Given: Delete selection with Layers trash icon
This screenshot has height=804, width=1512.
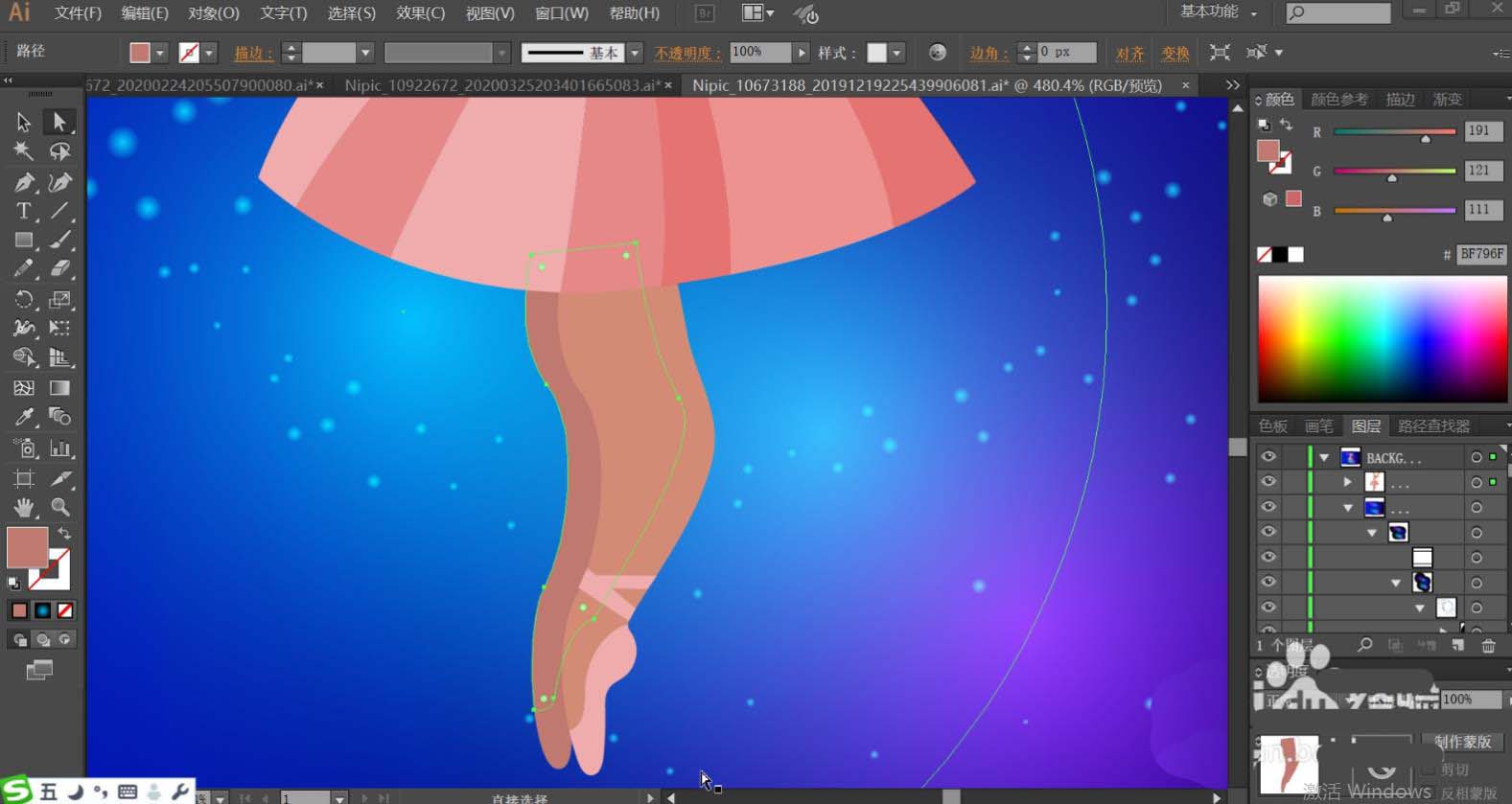Looking at the screenshot, I should [1488, 646].
